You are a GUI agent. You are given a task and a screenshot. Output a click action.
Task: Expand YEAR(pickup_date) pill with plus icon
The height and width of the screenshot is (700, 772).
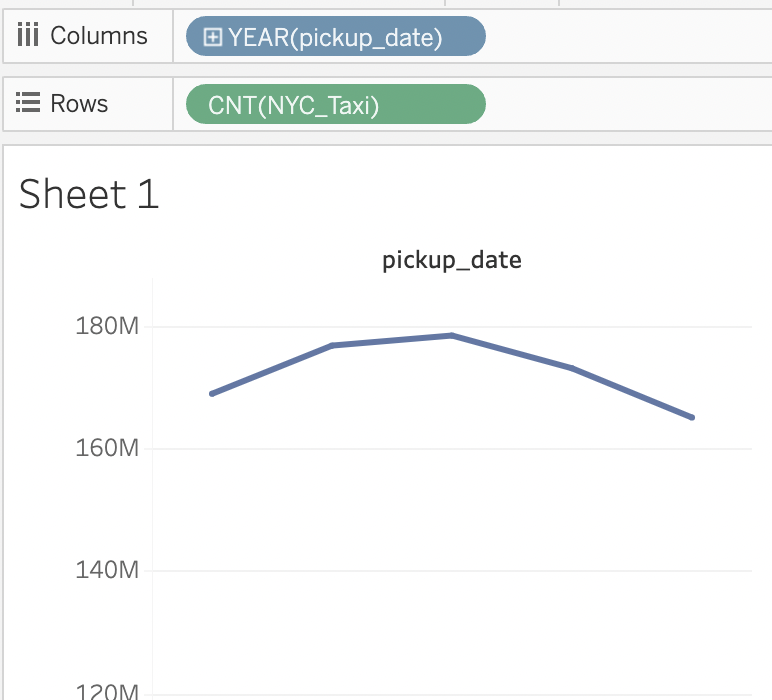[213, 37]
